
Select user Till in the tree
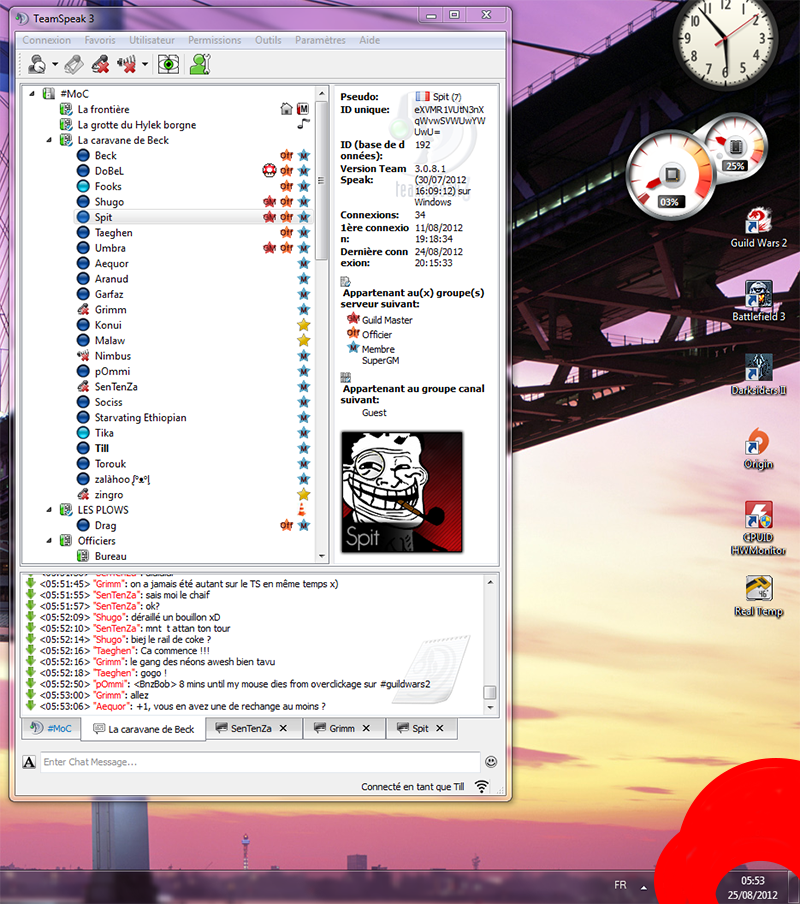(101, 449)
